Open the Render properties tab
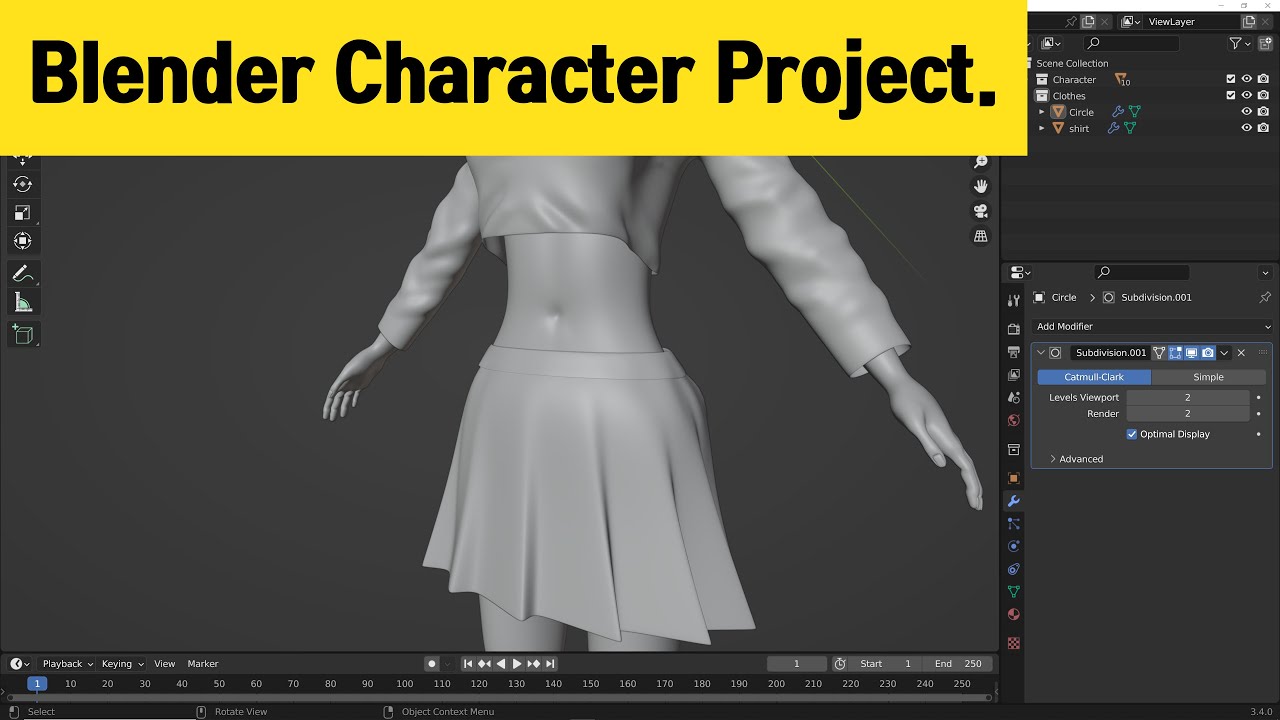Screen dimensions: 1280x720 click(x=1014, y=329)
